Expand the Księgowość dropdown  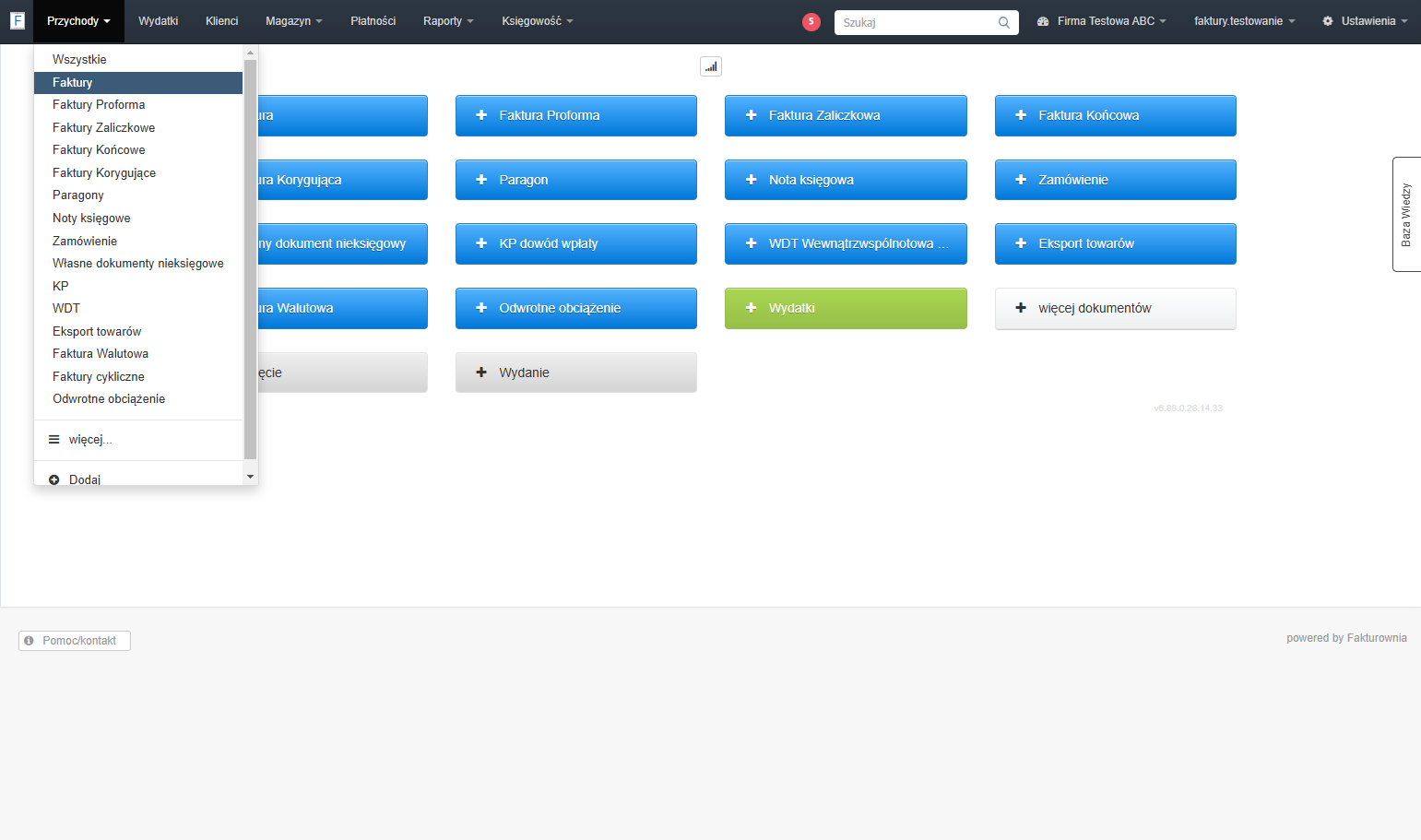[x=538, y=21]
